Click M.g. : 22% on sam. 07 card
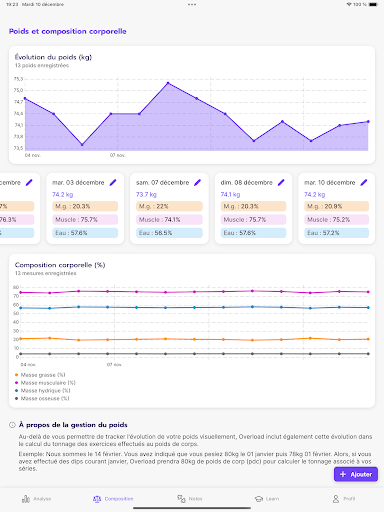The width and height of the screenshot is (384, 512). [169, 206]
